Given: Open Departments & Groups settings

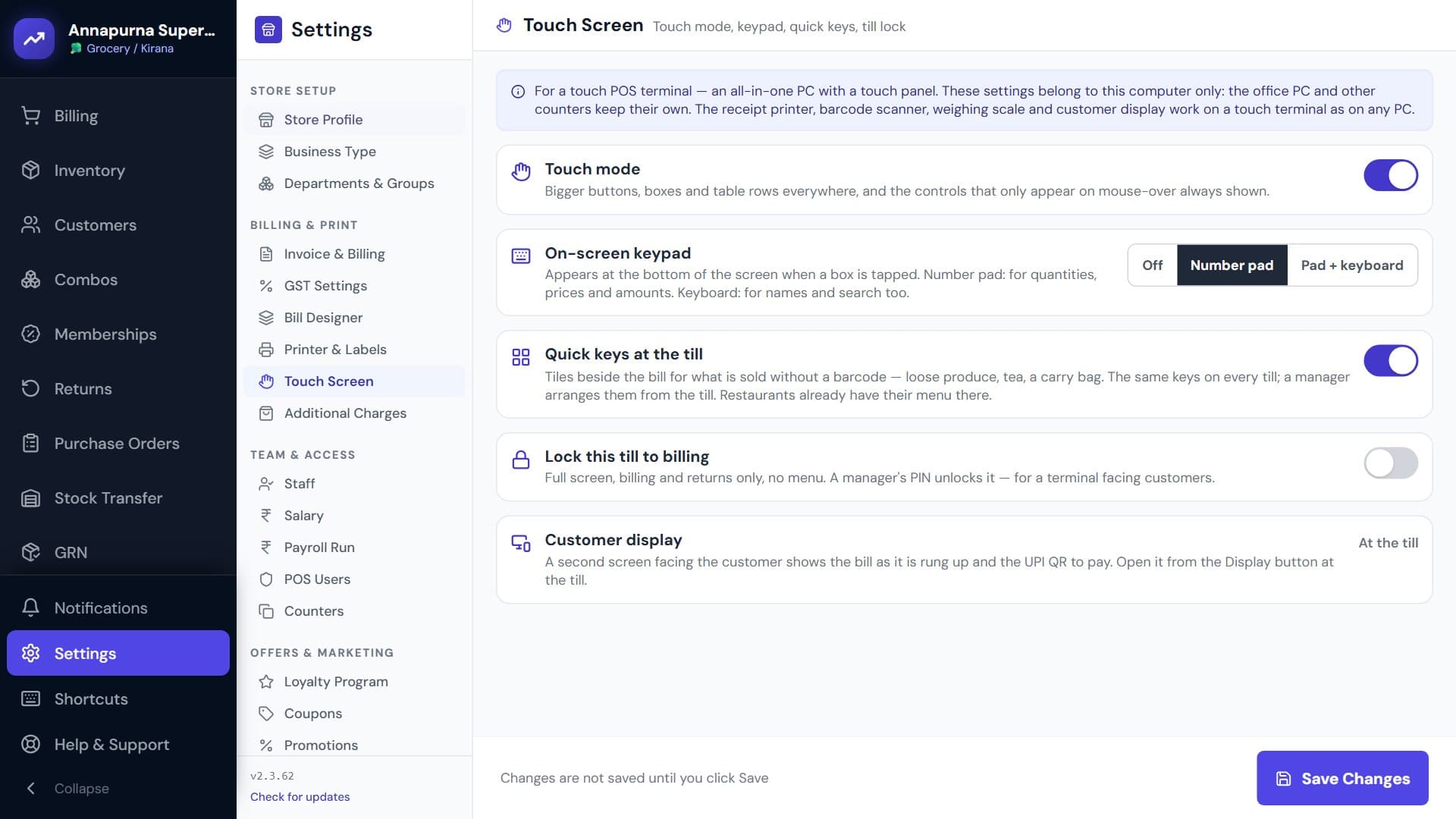Looking at the screenshot, I should (354, 184).
